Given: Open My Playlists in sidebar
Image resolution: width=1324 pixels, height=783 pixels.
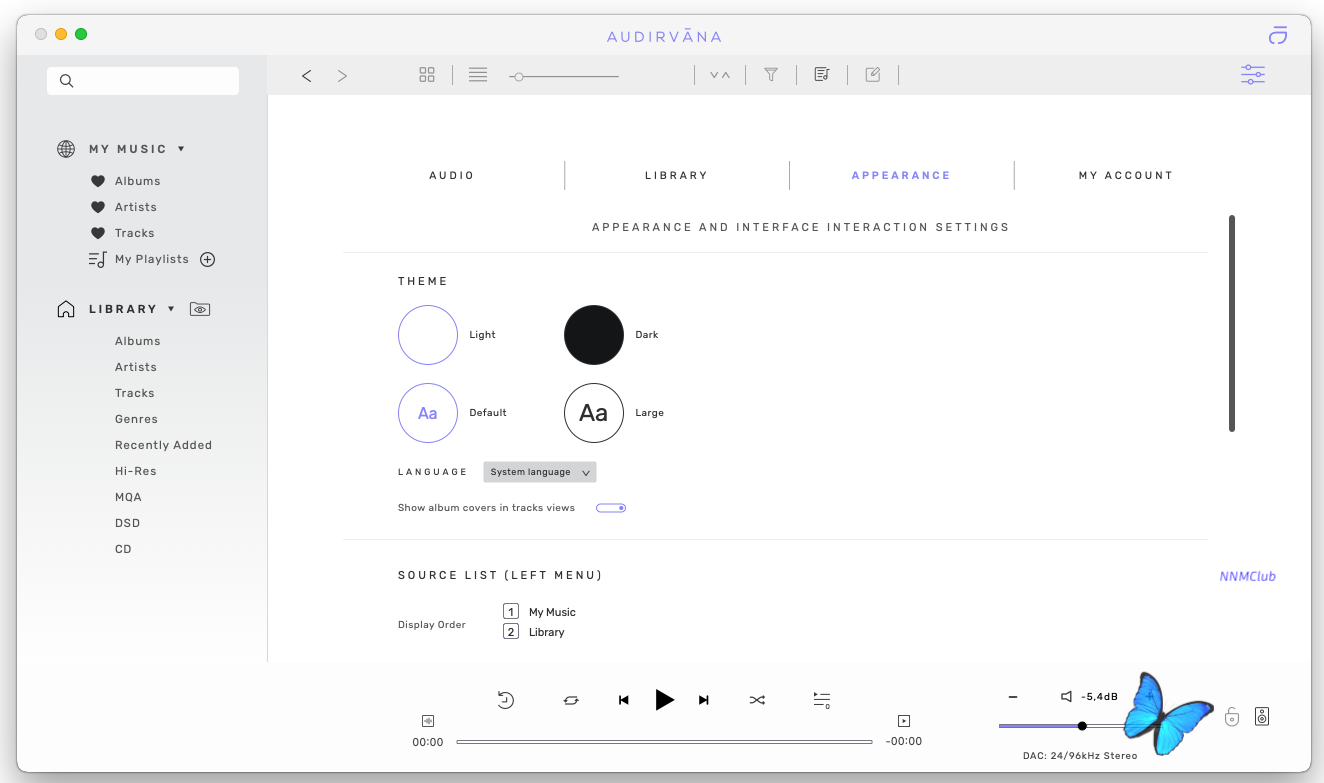Looking at the screenshot, I should pyautogui.click(x=152, y=259).
